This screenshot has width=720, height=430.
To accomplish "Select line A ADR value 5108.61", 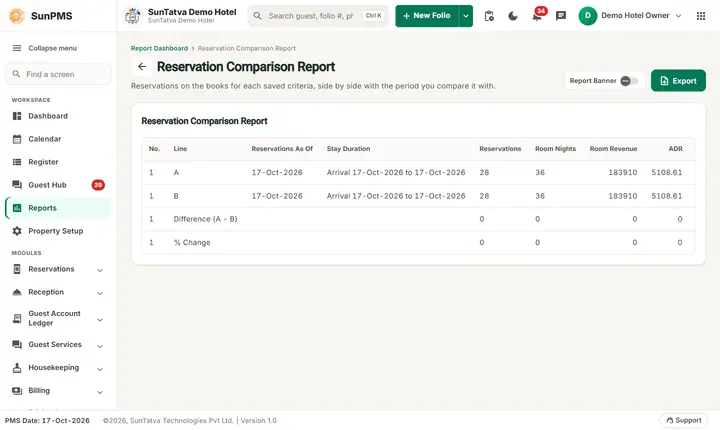I will coord(667,172).
